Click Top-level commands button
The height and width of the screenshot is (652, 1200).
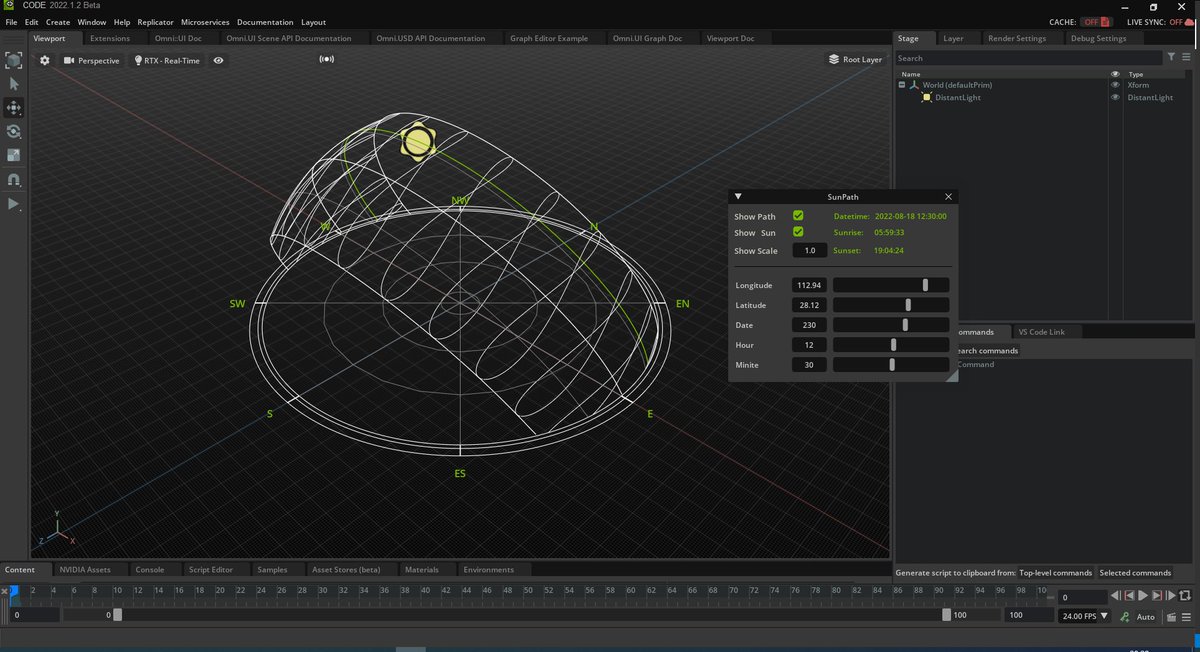coord(1056,573)
